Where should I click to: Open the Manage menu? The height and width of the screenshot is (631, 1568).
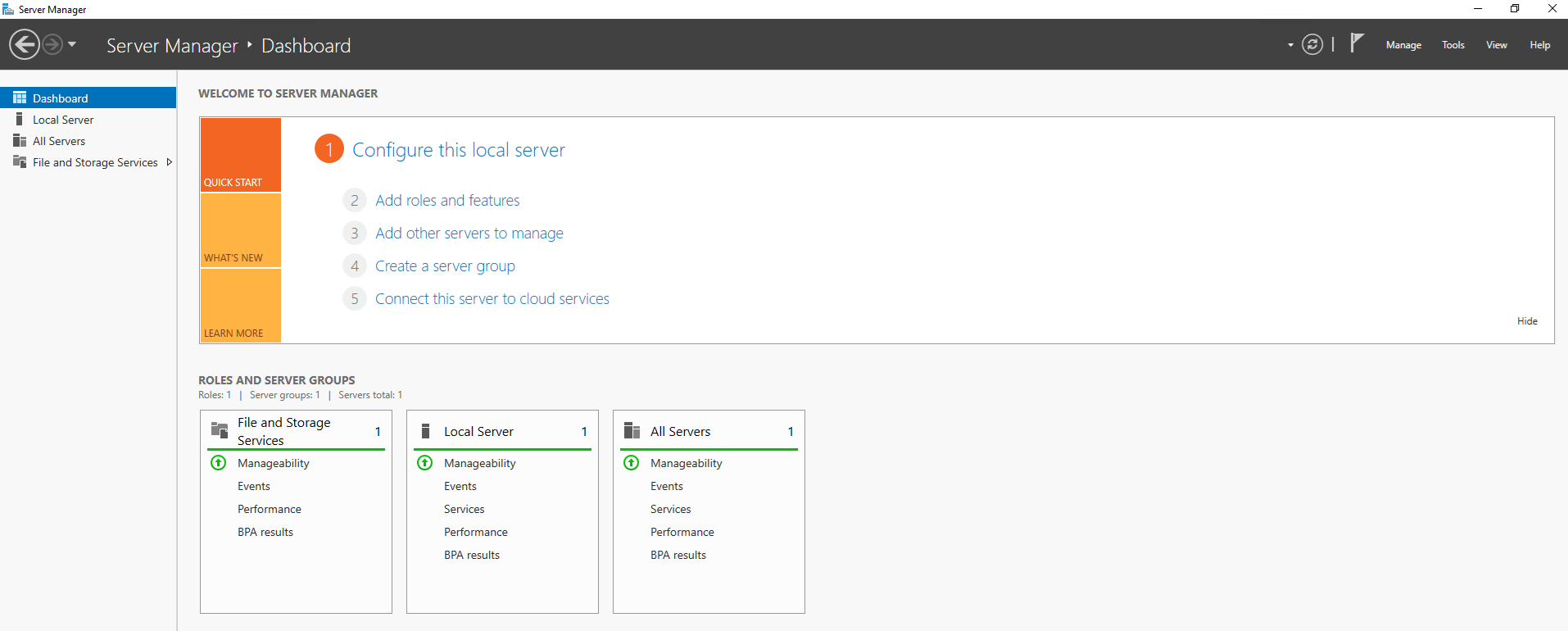click(x=1403, y=45)
